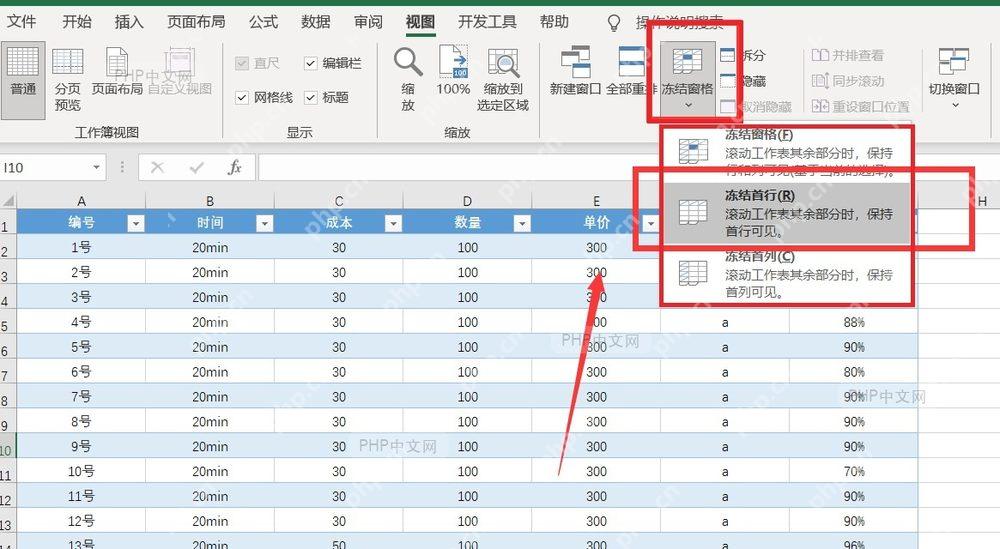Select the 20min cell in 5号 row
Viewport: 1000px width, 549px height.
(x=210, y=347)
